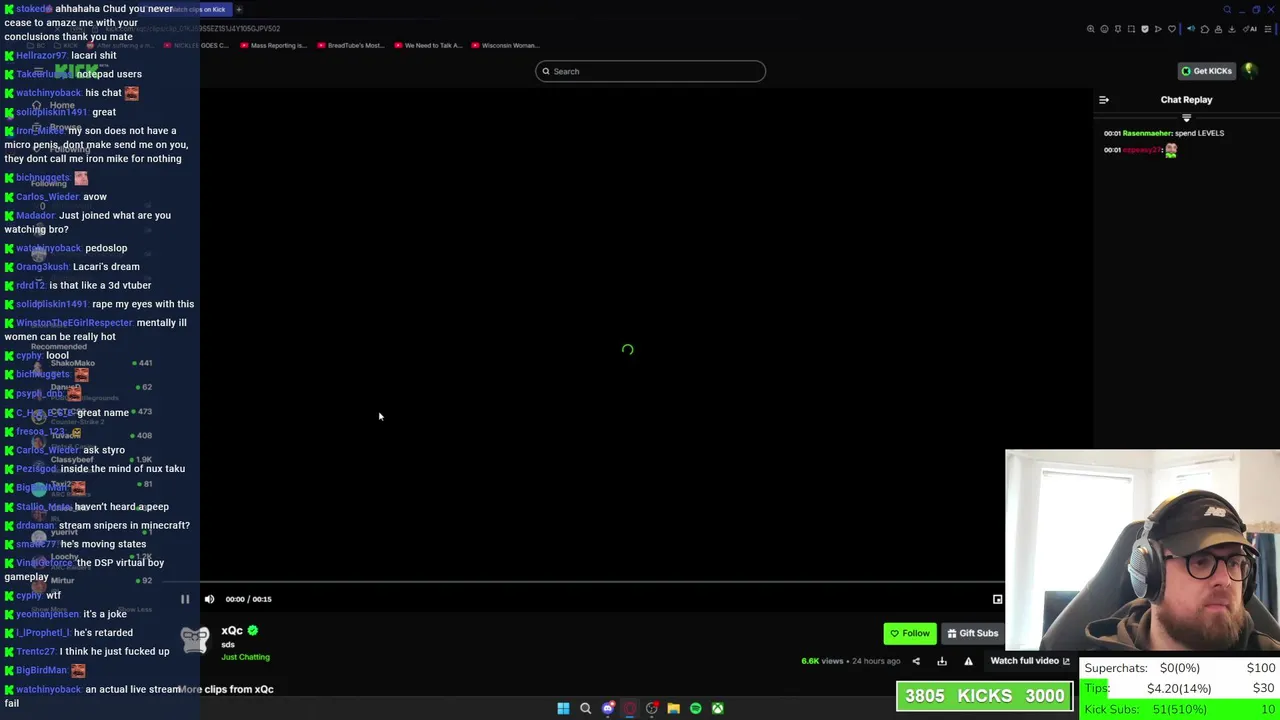Open the browser easy setup menu icon
This screenshot has width=1280, height=720.
(x=1268, y=29)
